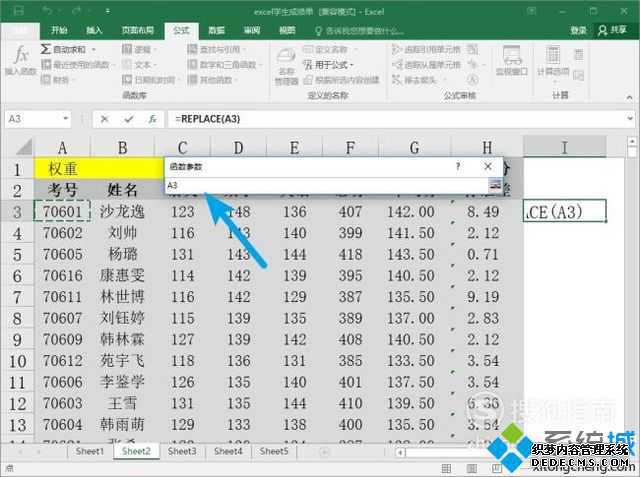Open the Page Layout (页面布局) ribbon tab
The height and width of the screenshot is (477, 640).
click(138, 30)
